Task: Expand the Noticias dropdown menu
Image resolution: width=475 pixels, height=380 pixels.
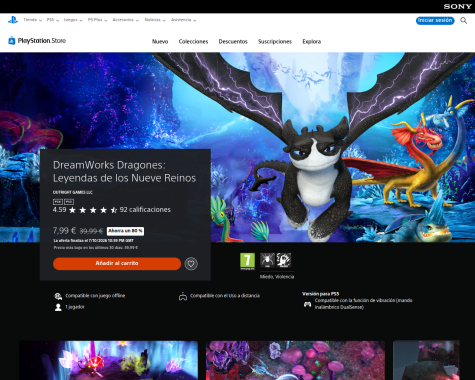Action: tap(155, 20)
